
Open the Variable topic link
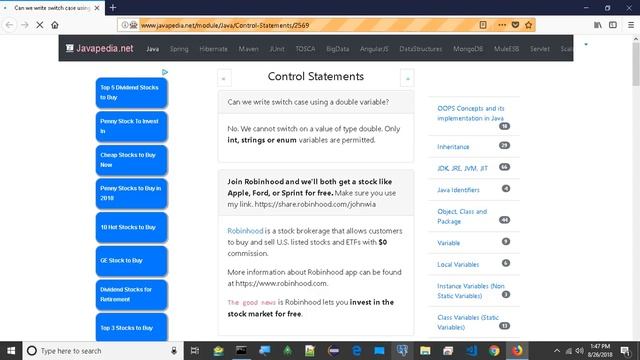pos(448,243)
